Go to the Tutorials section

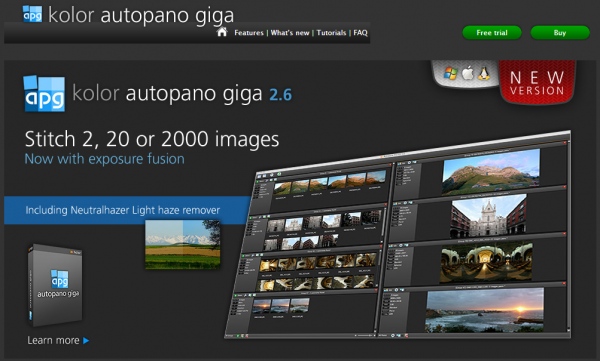coord(331,33)
